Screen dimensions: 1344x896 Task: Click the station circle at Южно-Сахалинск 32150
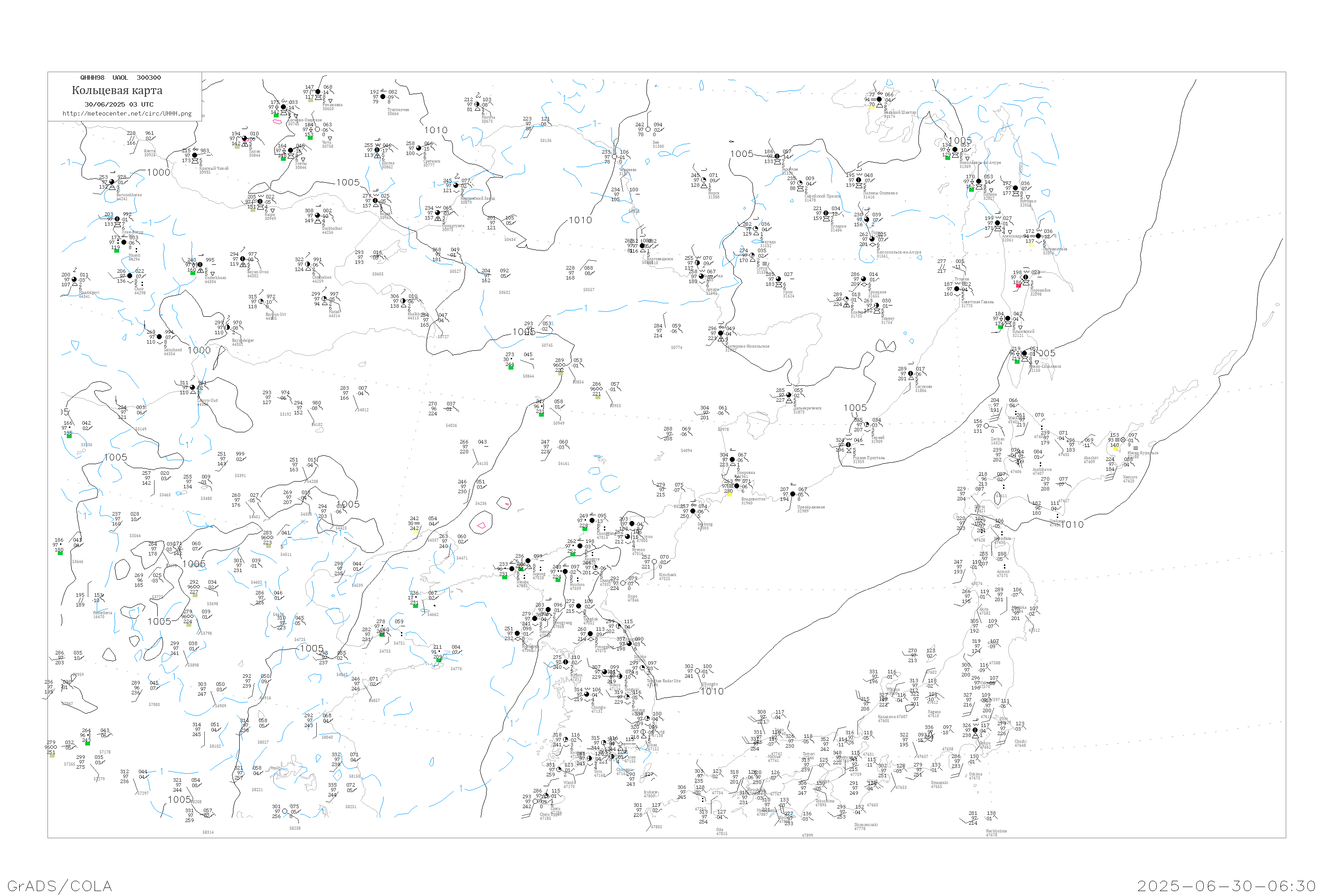point(1024,354)
